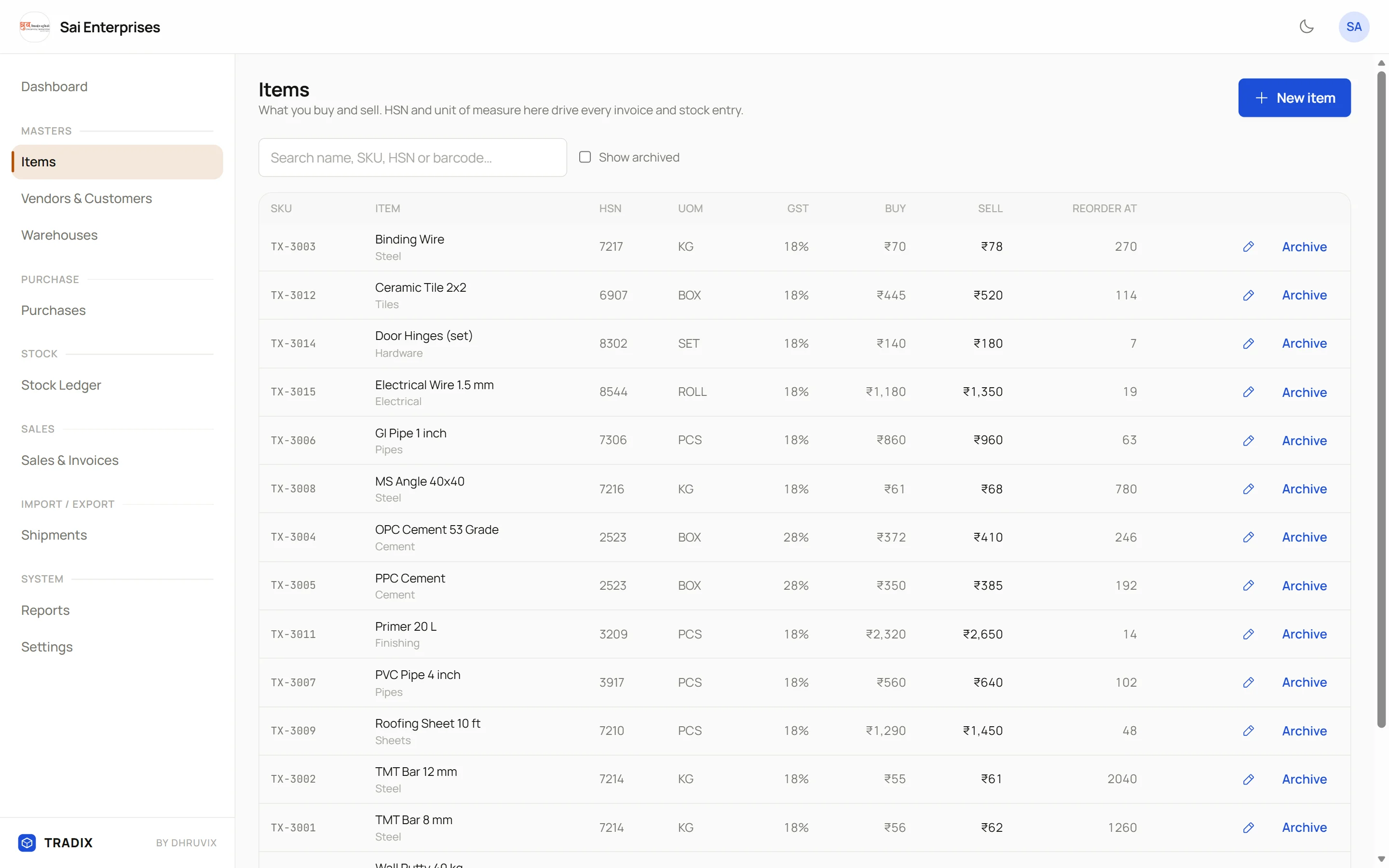The image size is (1389, 868).
Task: Enable the Show archived checkbox
Action: [585, 157]
